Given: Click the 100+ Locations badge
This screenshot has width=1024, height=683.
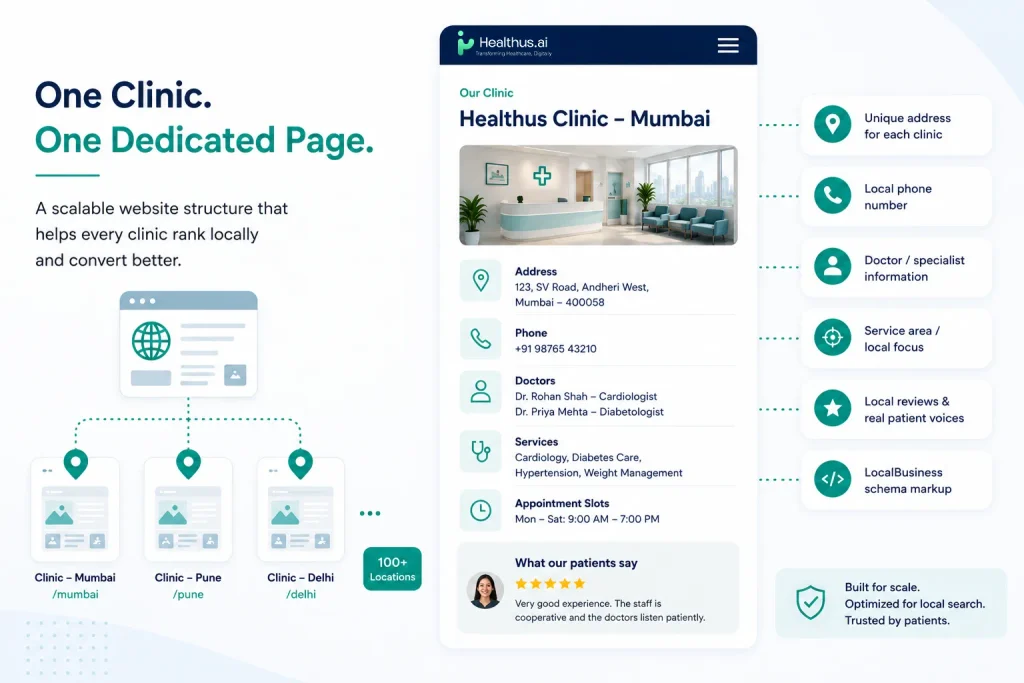Looking at the screenshot, I should 392,569.
